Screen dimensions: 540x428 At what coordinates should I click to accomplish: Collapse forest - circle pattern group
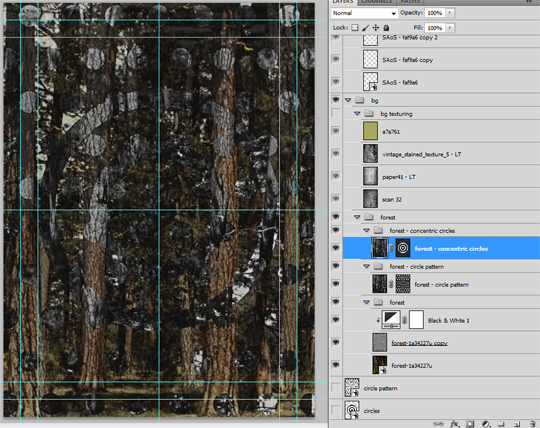[366, 266]
